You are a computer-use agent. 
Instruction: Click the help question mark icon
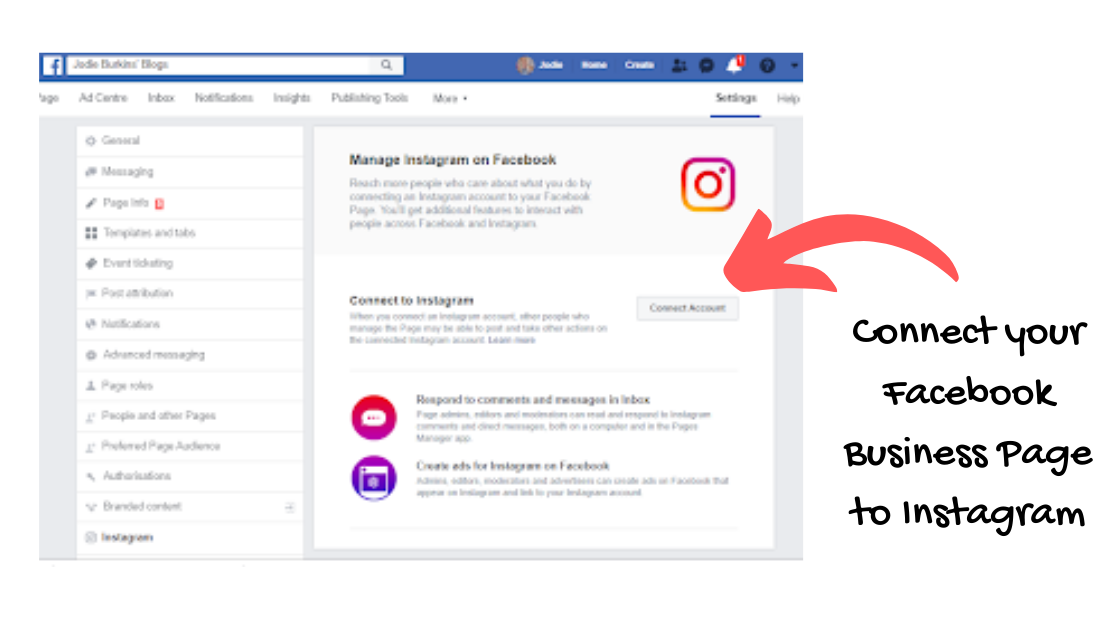[x=767, y=66]
